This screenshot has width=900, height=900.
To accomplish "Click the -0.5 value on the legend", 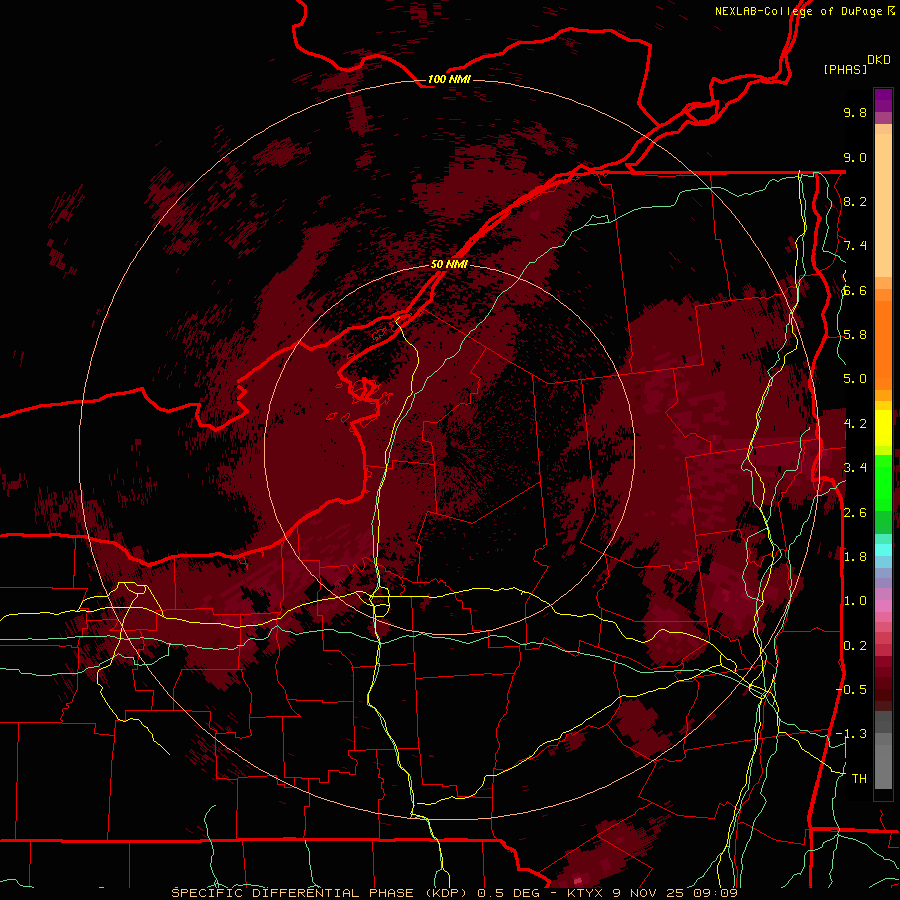I will coord(851,690).
